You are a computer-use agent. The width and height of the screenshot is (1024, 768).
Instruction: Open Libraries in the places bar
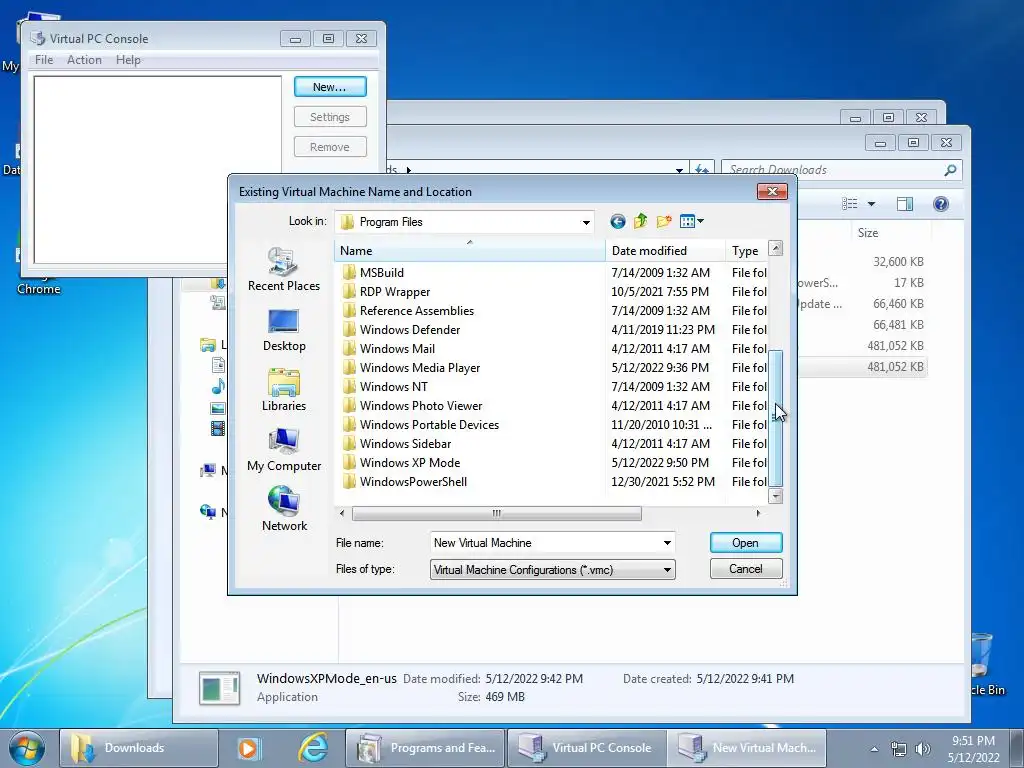[284, 390]
